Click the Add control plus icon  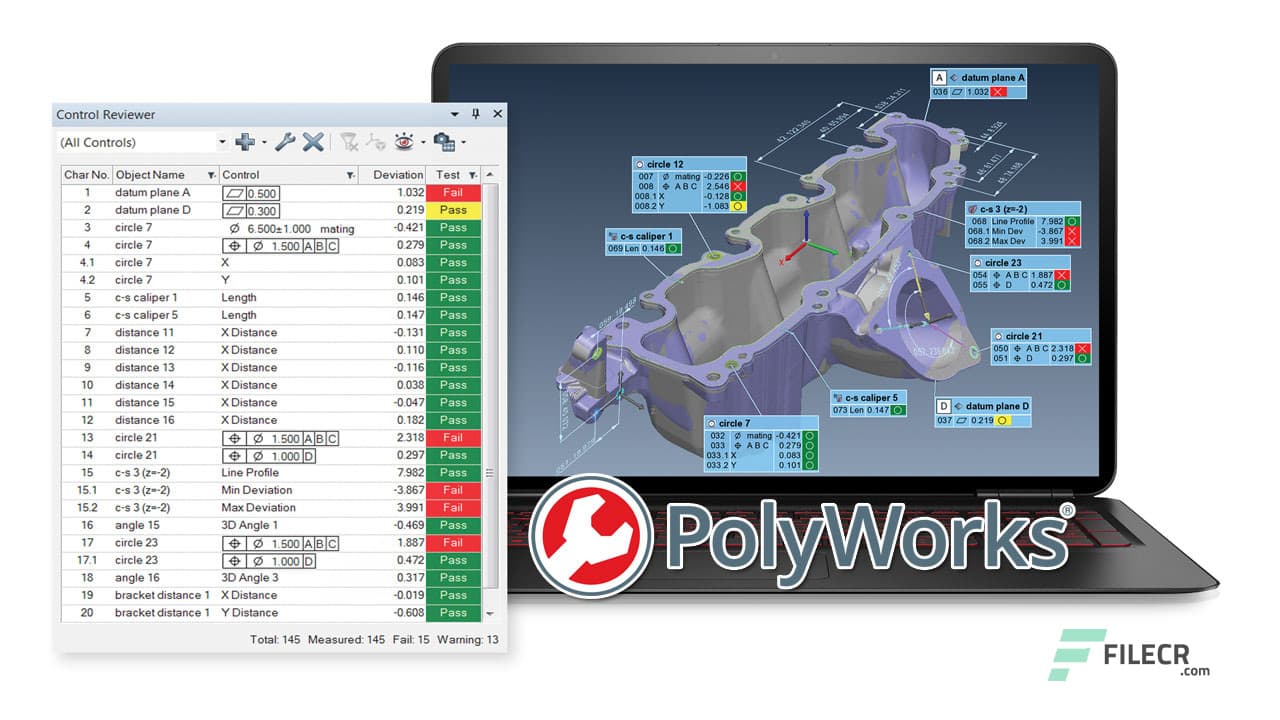pos(245,143)
